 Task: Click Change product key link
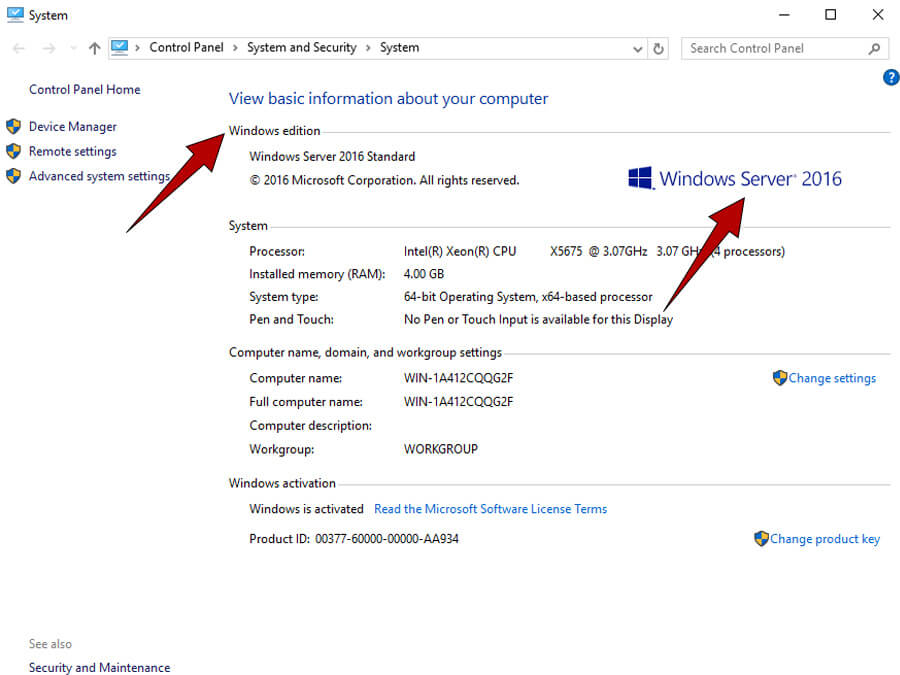pyautogui.click(x=825, y=539)
